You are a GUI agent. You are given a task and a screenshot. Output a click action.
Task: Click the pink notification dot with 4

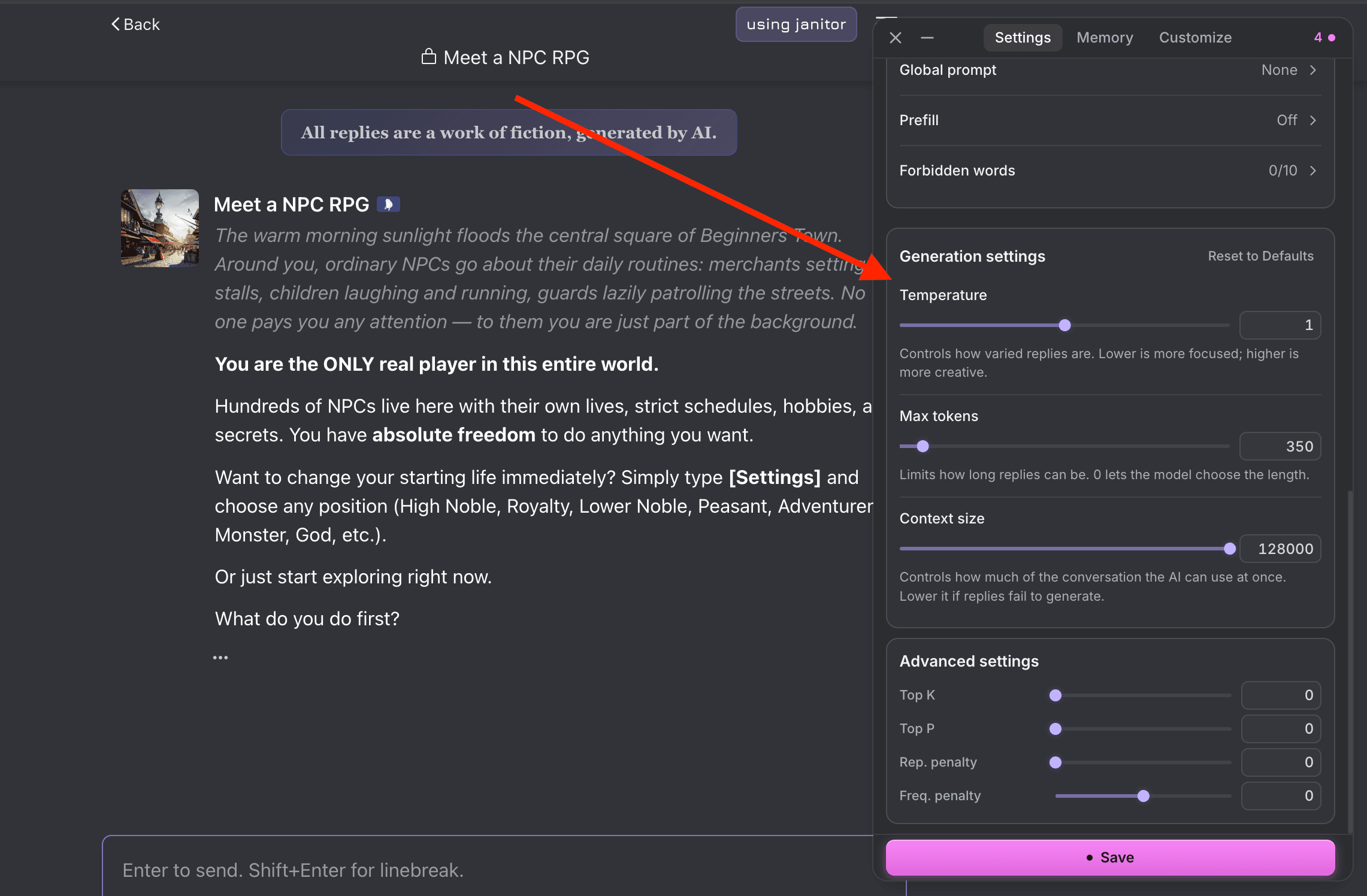[1324, 38]
